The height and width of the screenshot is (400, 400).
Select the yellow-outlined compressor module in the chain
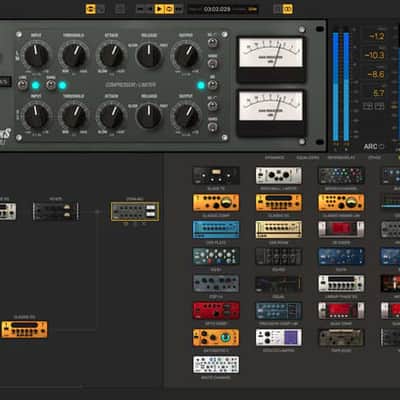[x=135, y=212]
